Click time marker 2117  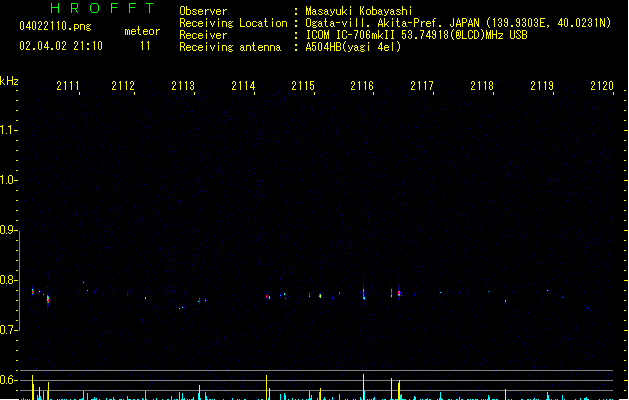pos(422,86)
